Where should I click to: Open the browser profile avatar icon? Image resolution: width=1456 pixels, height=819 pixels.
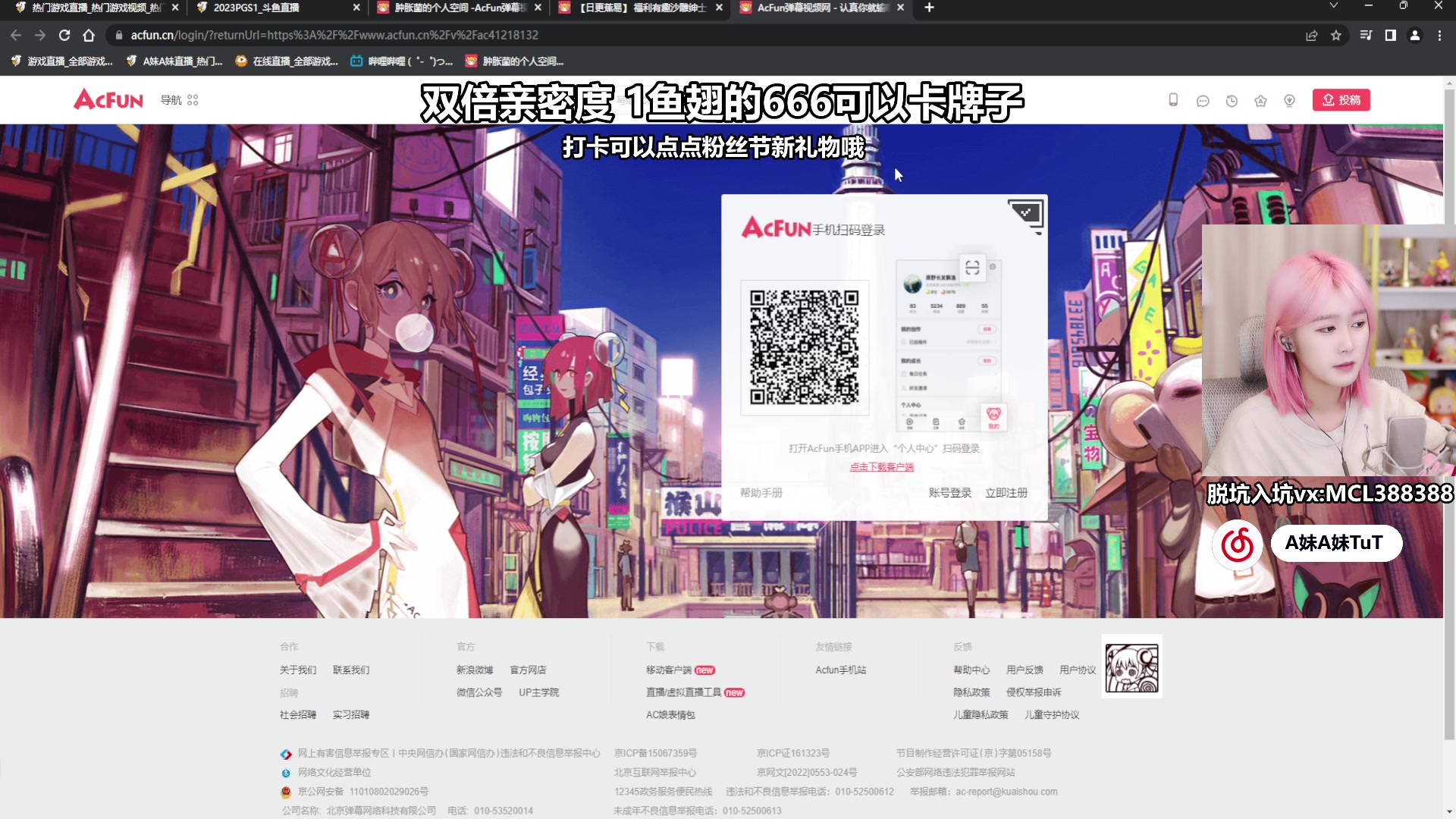pyautogui.click(x=1415, y=35)
